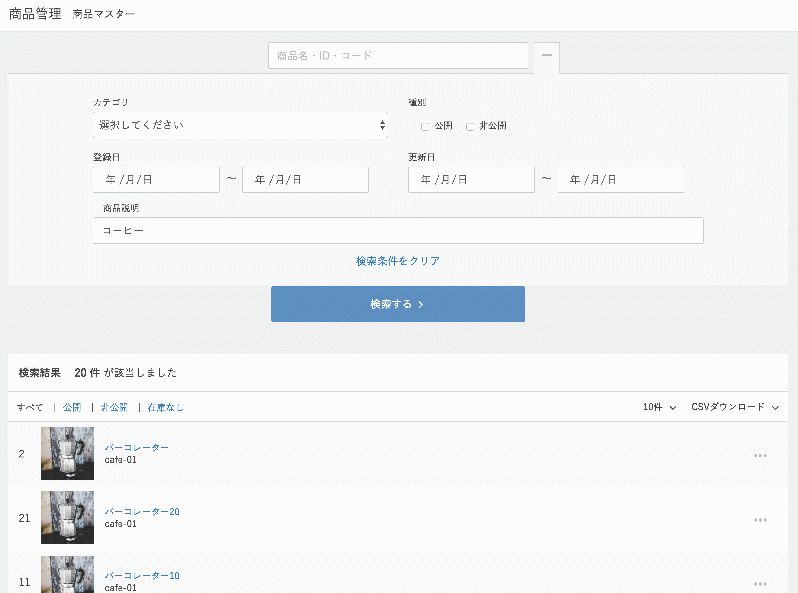
Task: Collapse the advanced search panel with minus icon
Action: click(547, 55)
